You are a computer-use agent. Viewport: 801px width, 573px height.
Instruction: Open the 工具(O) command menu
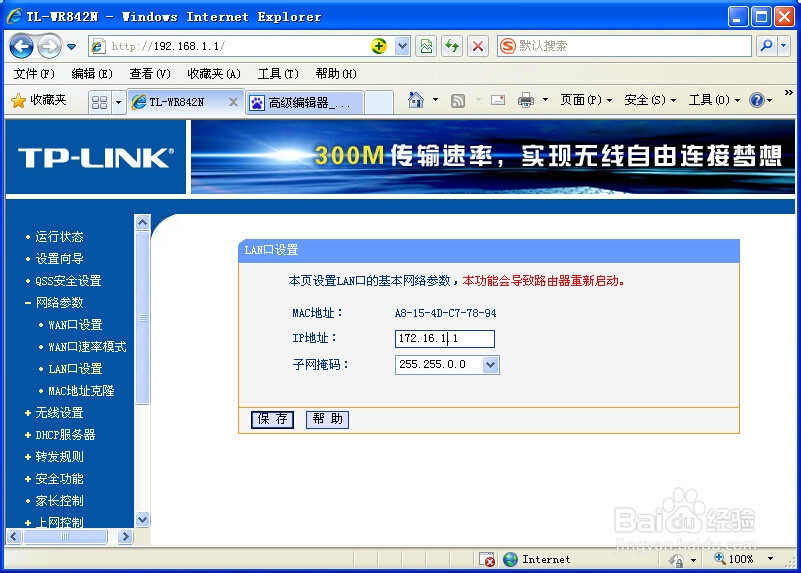click(x=714, y=100)
